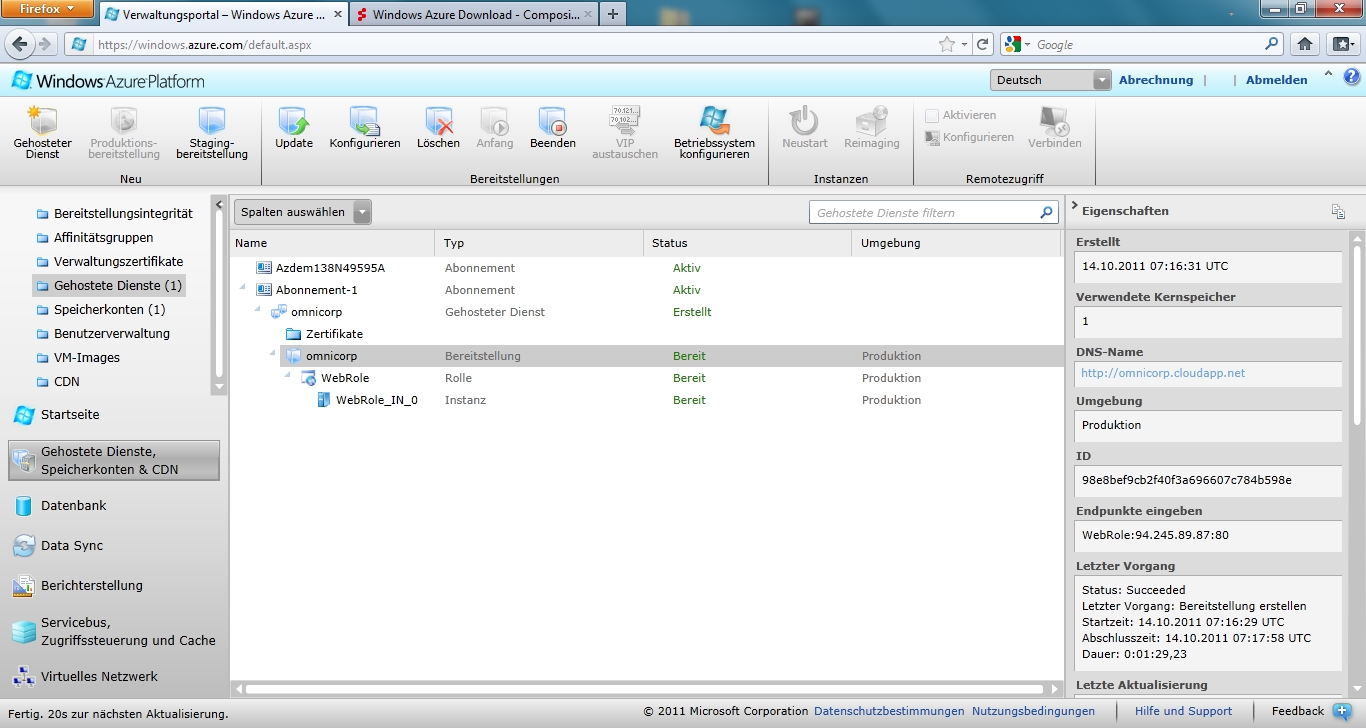Select Datenbank in left navigation

(73, 506)
